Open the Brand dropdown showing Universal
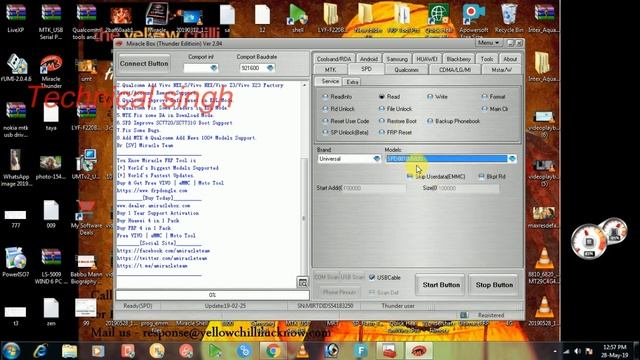The height and width of the screenshot is (360, 640). [x=349, y=159]
